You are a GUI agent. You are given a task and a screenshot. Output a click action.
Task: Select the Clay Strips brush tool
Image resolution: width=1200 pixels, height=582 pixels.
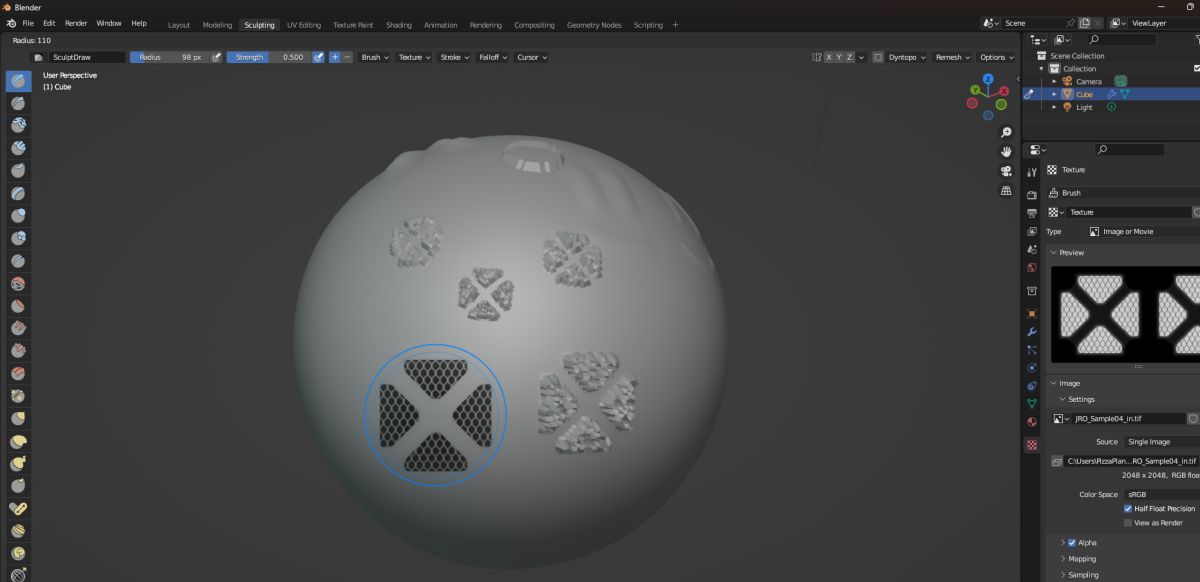18,148
